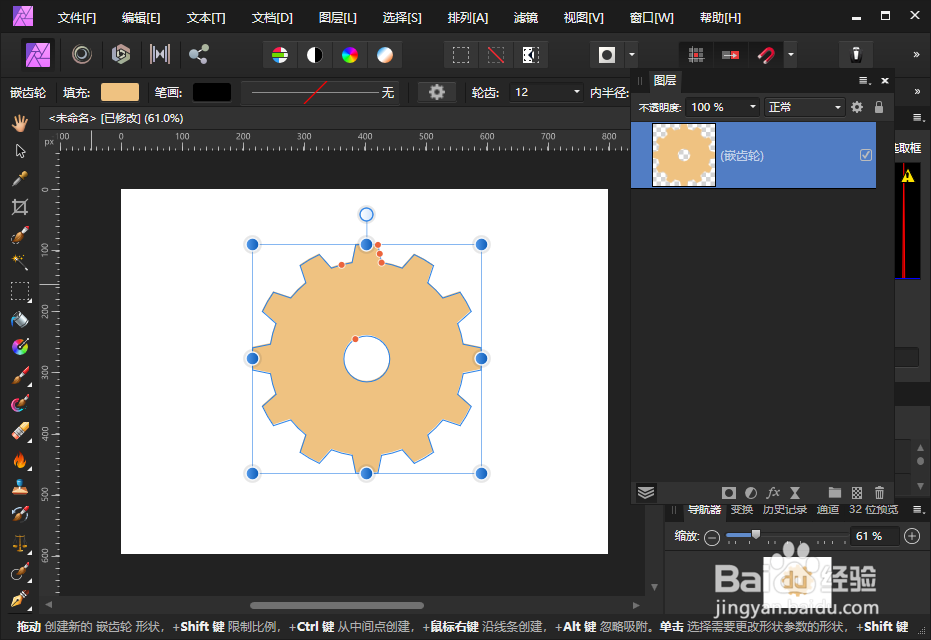Click the delete layer trash icon
Screen dimensions: 931x640
(879, 492)
